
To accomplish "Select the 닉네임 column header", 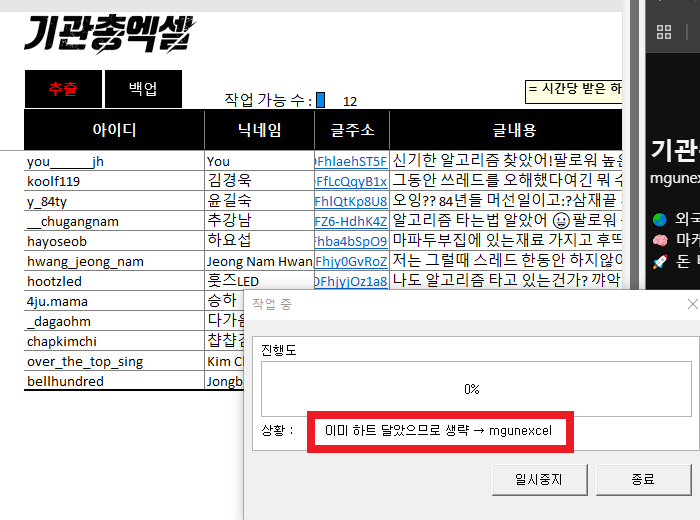I will 259,130.
